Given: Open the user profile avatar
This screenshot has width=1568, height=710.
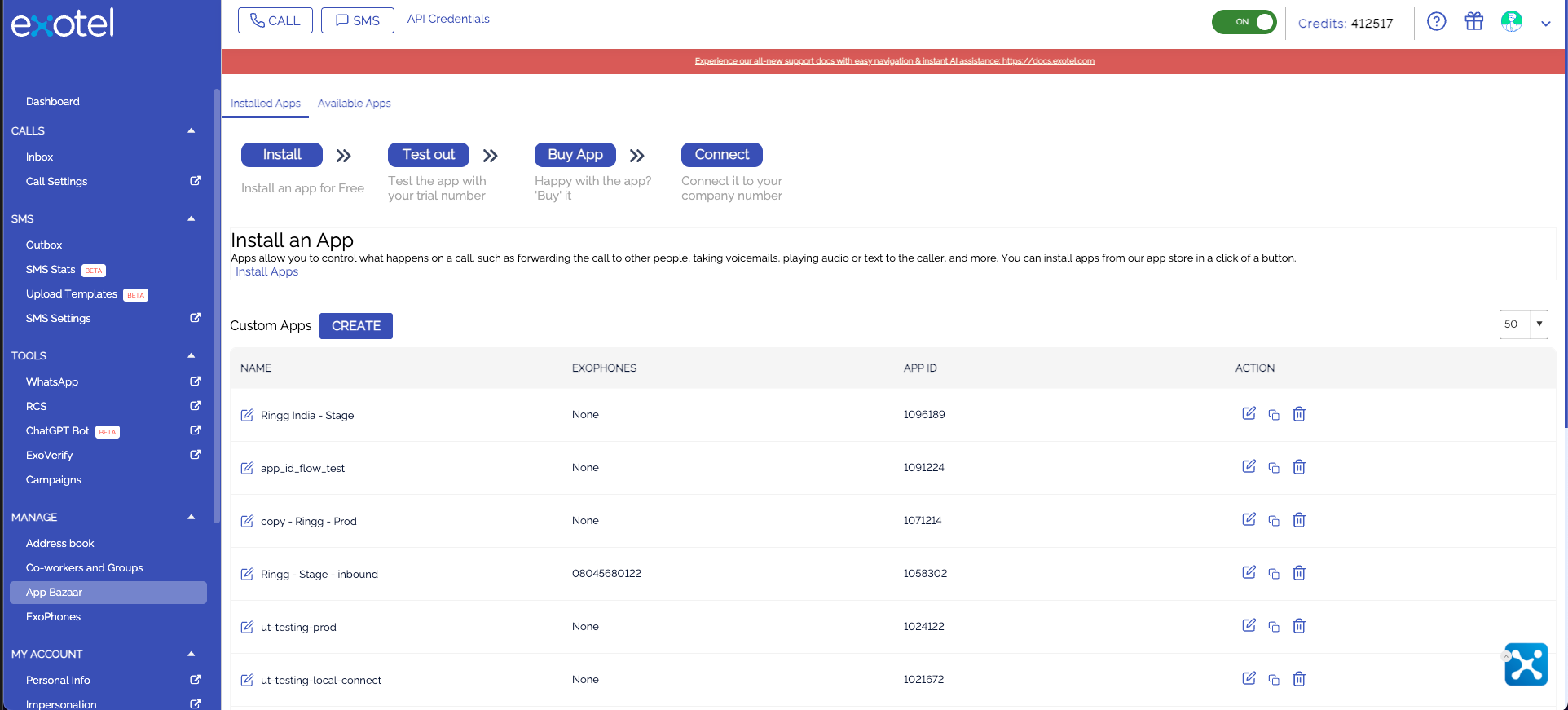Looking at the screenshot, I should pos(1512,21).
